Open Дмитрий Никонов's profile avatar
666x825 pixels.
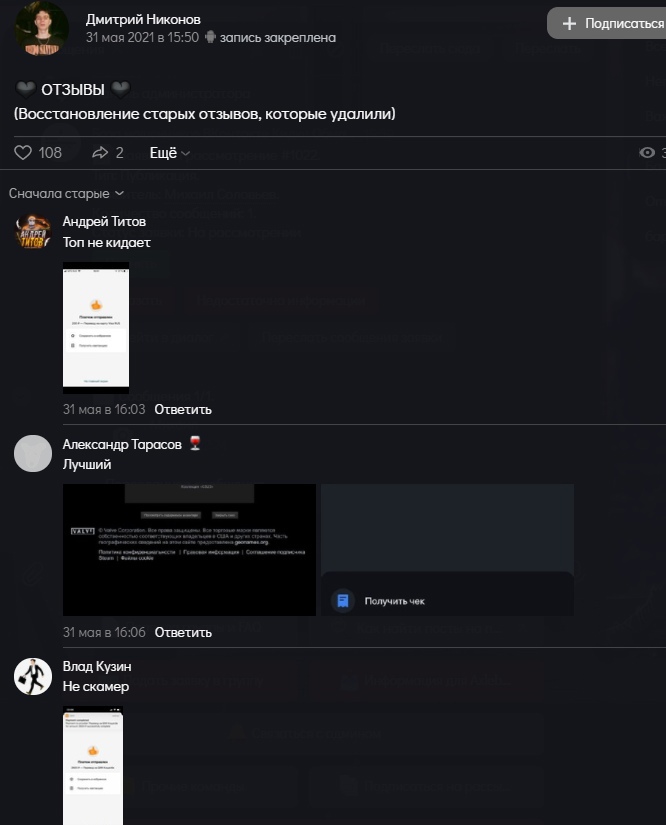coord(42,28)
